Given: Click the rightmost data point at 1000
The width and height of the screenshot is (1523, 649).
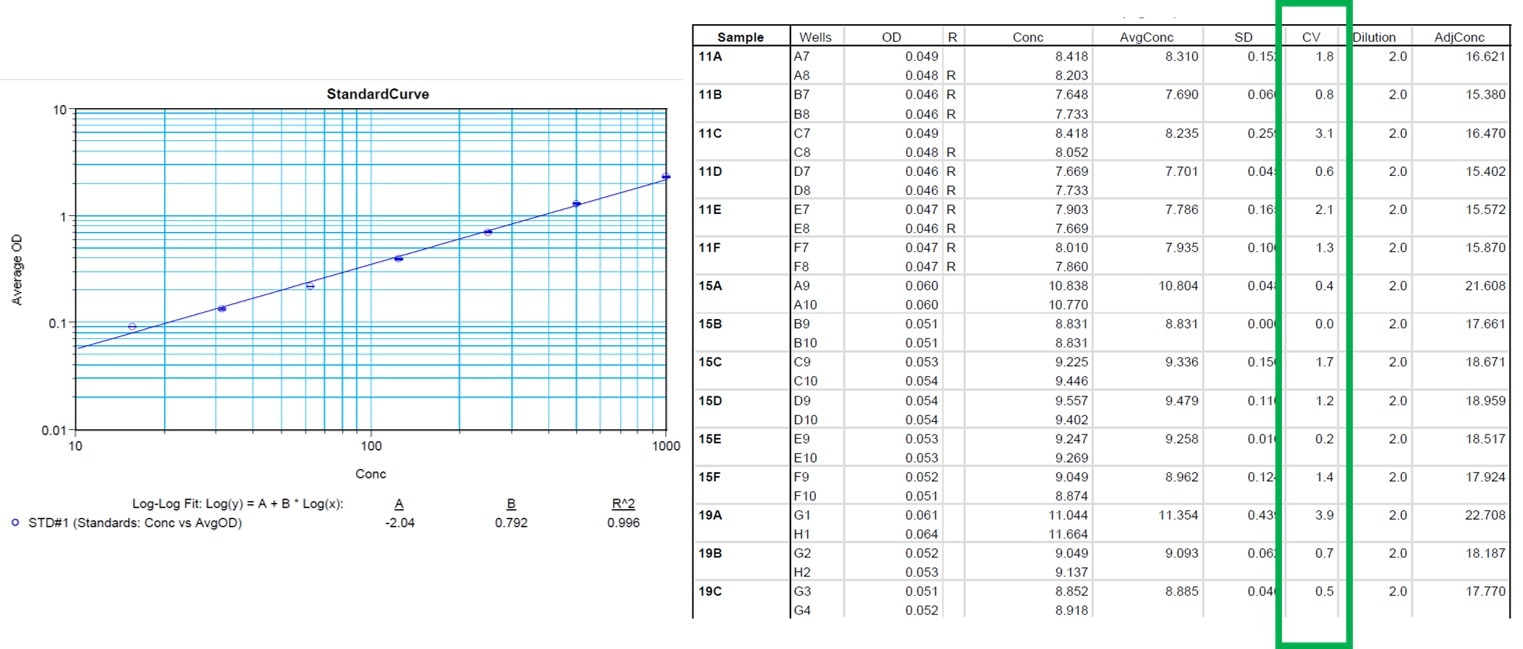Looking at the screenshot, I should tap(665, 177).
